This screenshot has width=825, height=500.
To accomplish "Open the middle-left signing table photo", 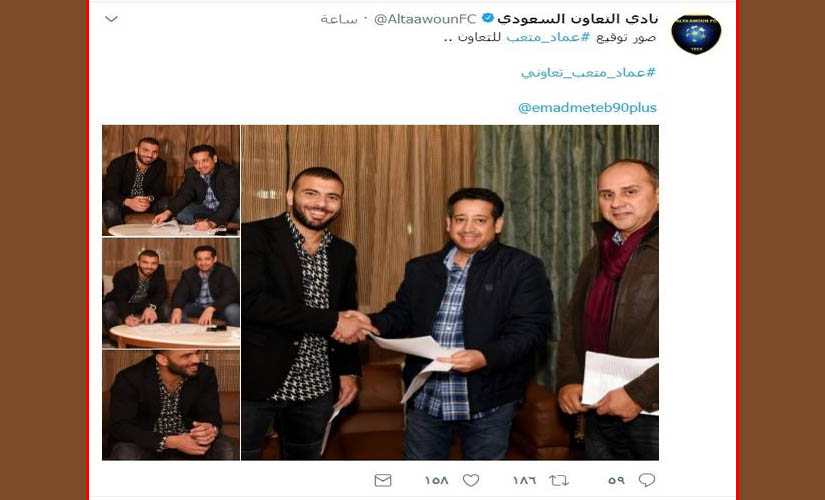I will pos(171,293).
